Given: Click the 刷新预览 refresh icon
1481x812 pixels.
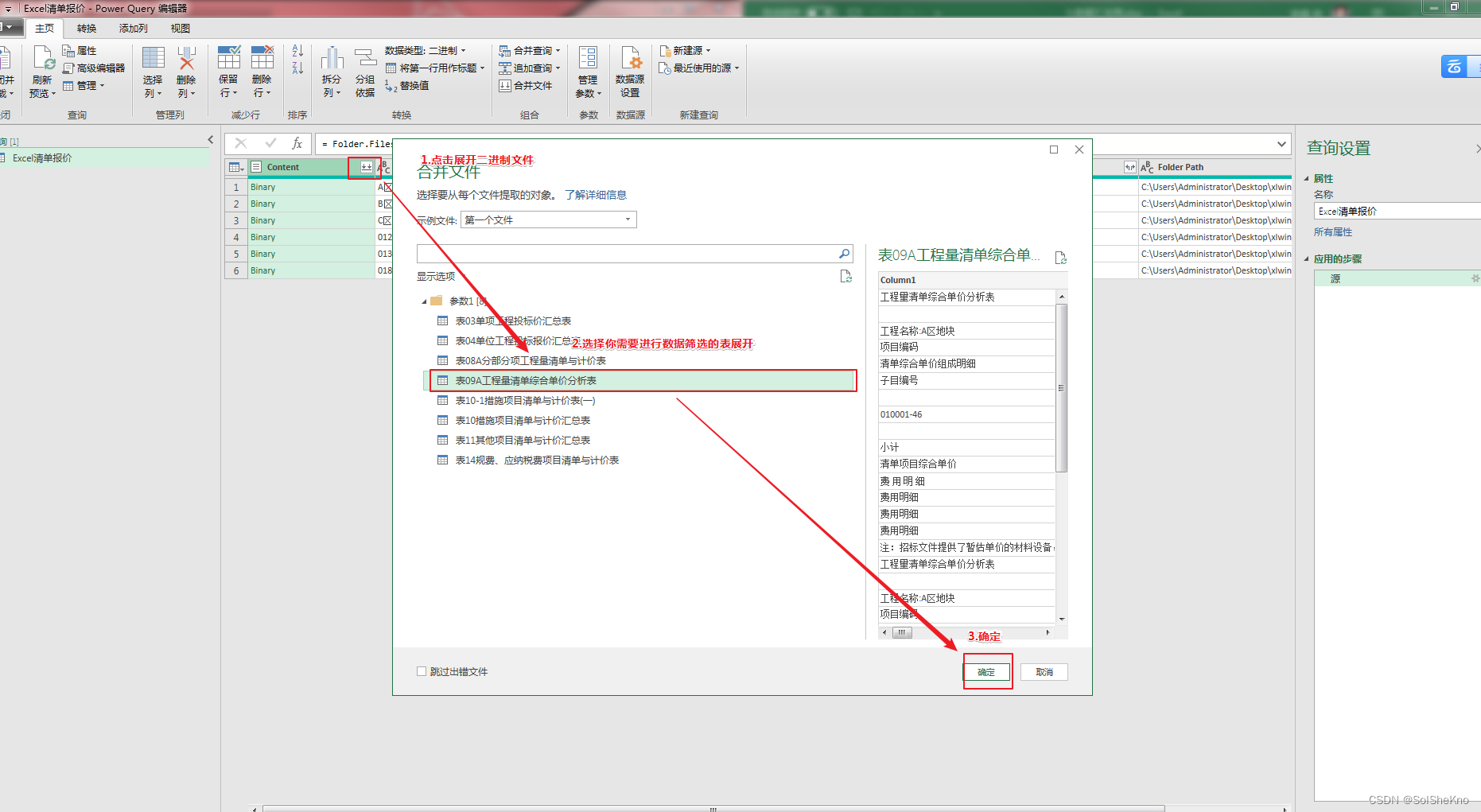Looking at the screenshot, I should (x=43, y=59).
